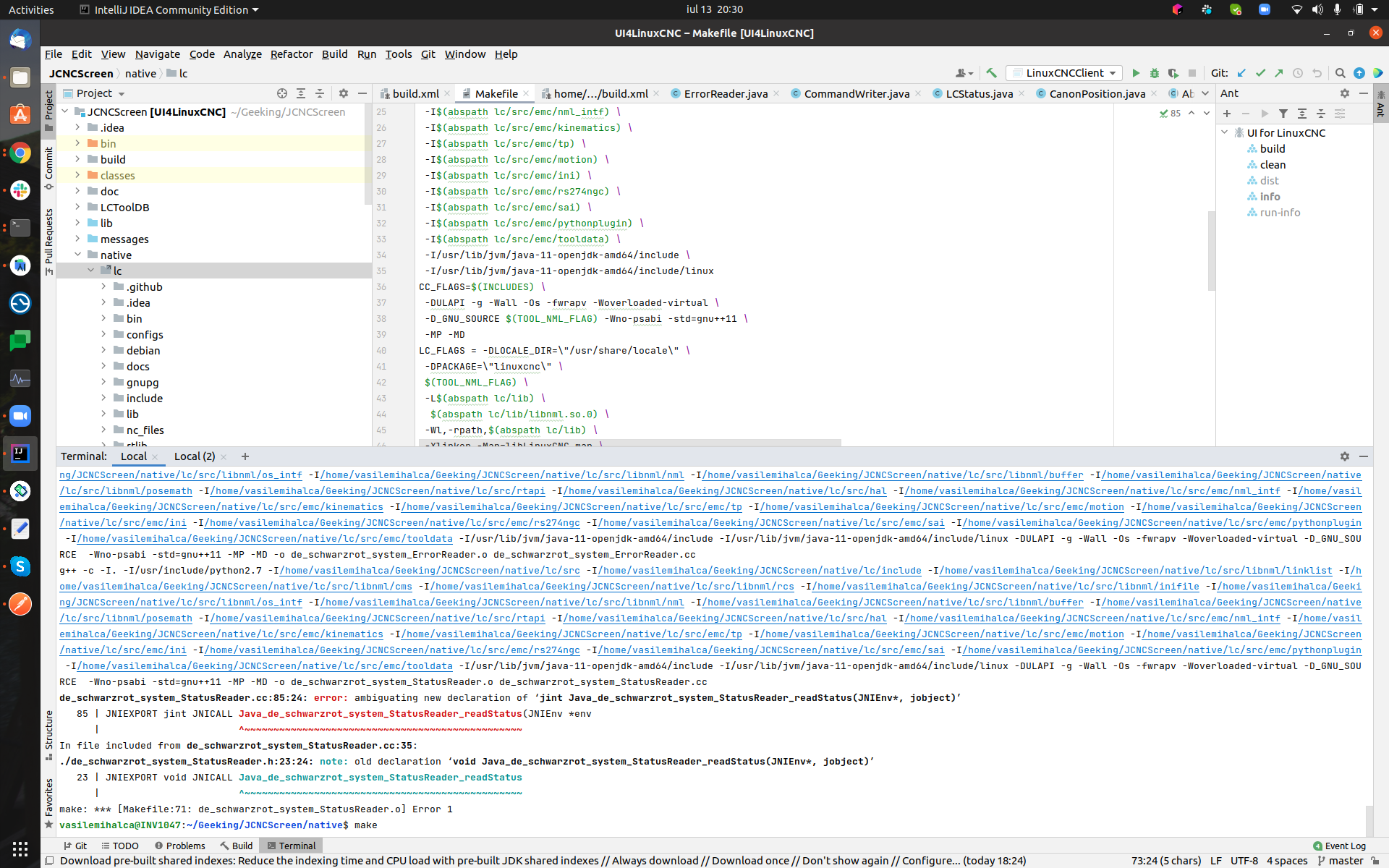Start debugging with the bug icon
The width and height of the screenshot is (1389, 868).
[x=1155, y=73]
